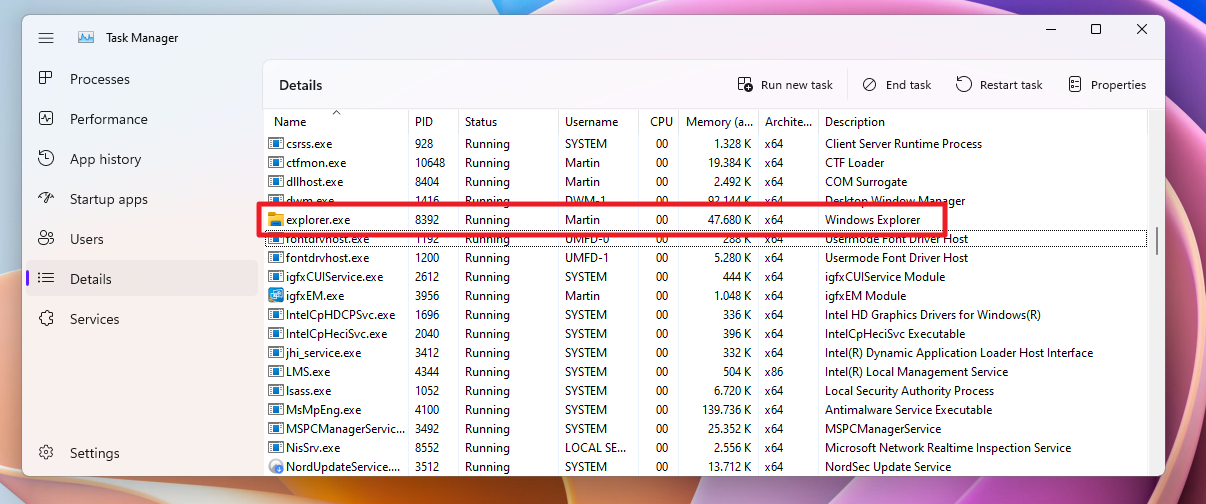
Task: Click the LOCAL SE... username cell
Action: click(x=597, y=448)
